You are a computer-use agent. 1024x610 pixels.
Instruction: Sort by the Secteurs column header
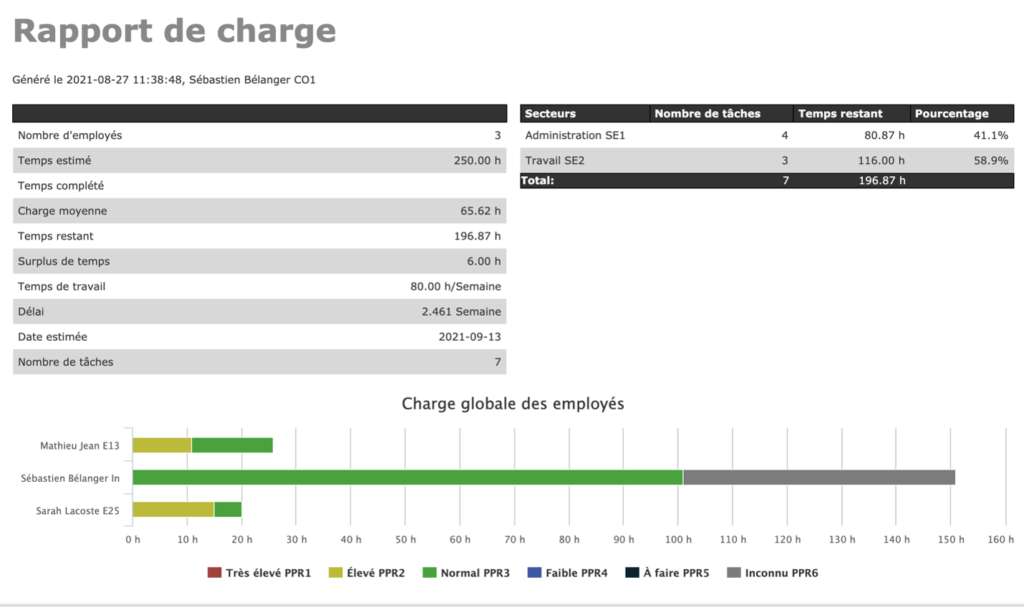click(584, 114)
